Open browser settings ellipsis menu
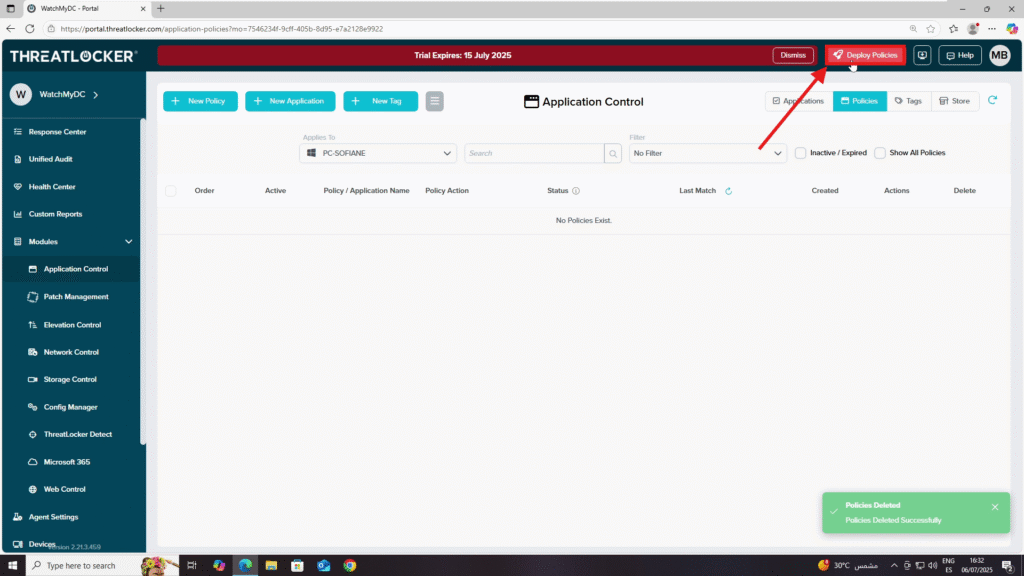This screenshot has height=576, width=1024. (992, 29)
